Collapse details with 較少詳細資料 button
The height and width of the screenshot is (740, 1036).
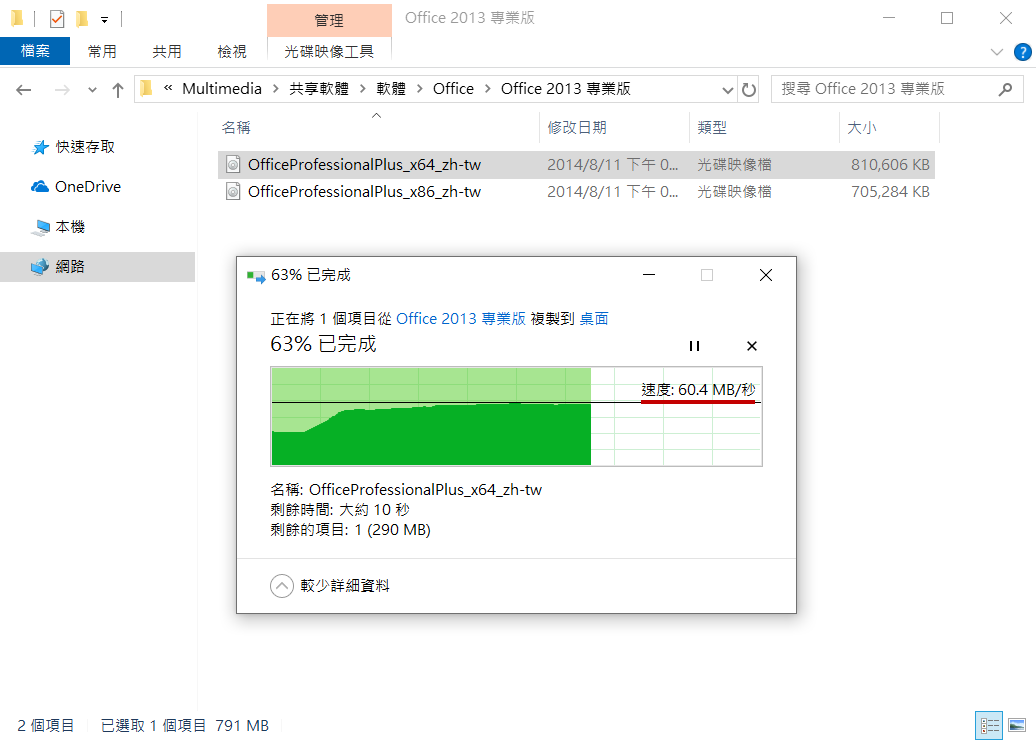pyautogui.click(x=330, y=586)
